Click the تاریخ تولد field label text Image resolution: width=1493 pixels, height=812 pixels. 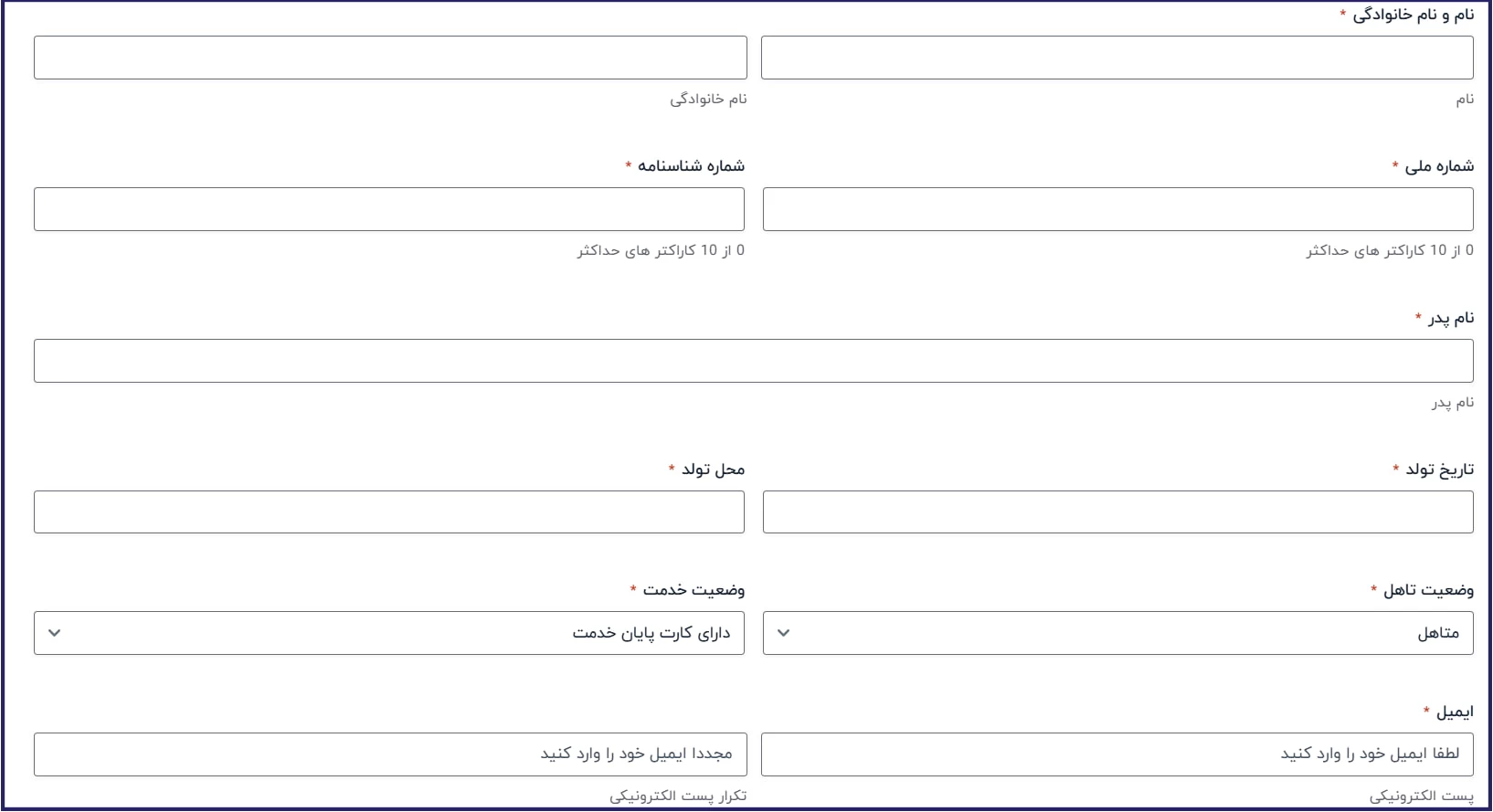[x=1439, y=469]
